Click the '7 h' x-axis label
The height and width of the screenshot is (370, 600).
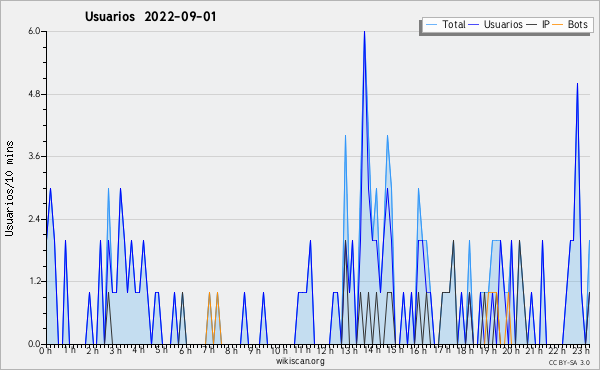(209, 350)
